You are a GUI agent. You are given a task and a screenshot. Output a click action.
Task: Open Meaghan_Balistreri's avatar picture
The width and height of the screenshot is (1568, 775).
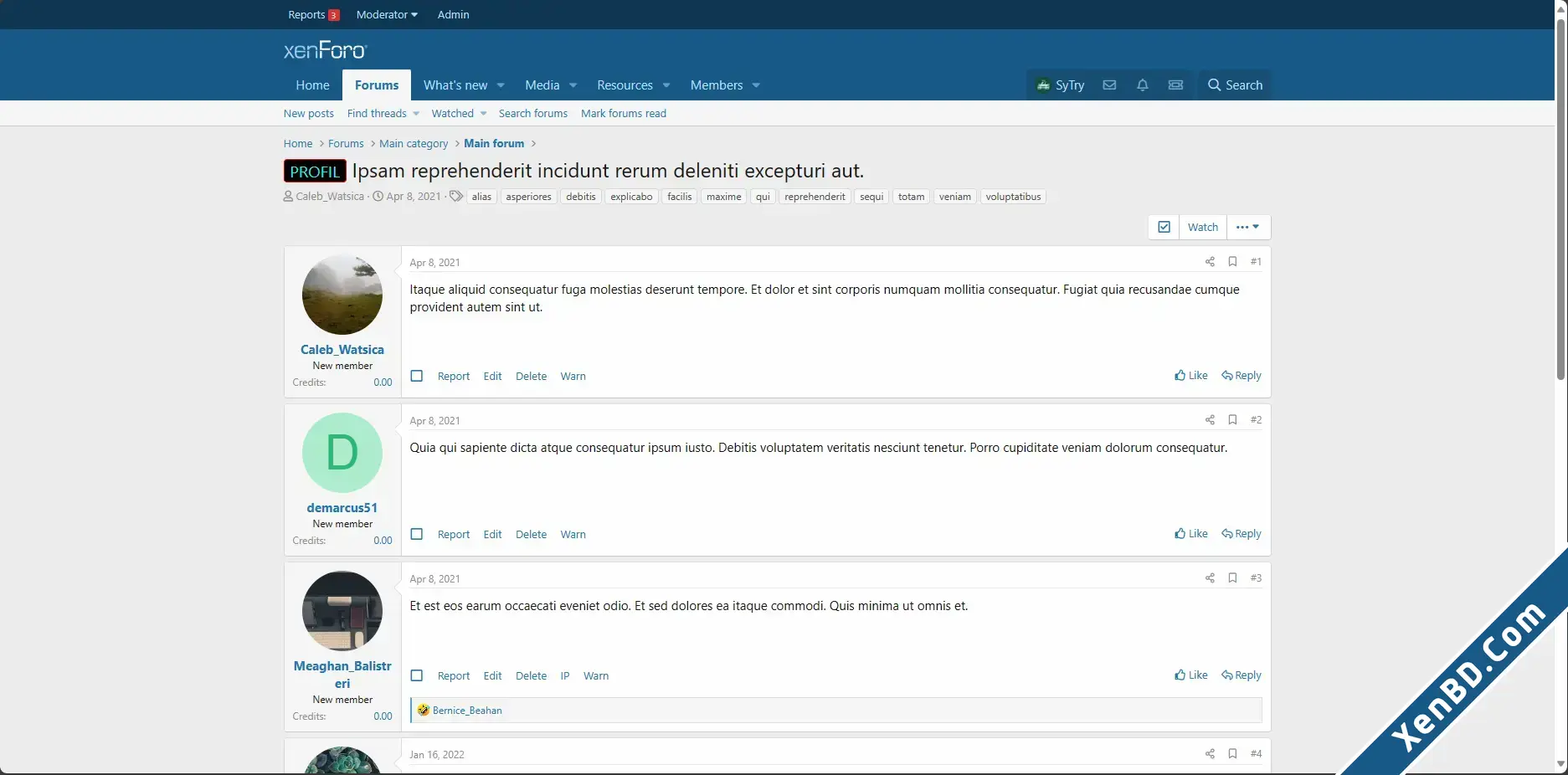pyautogui.click(x=342, y=611)
